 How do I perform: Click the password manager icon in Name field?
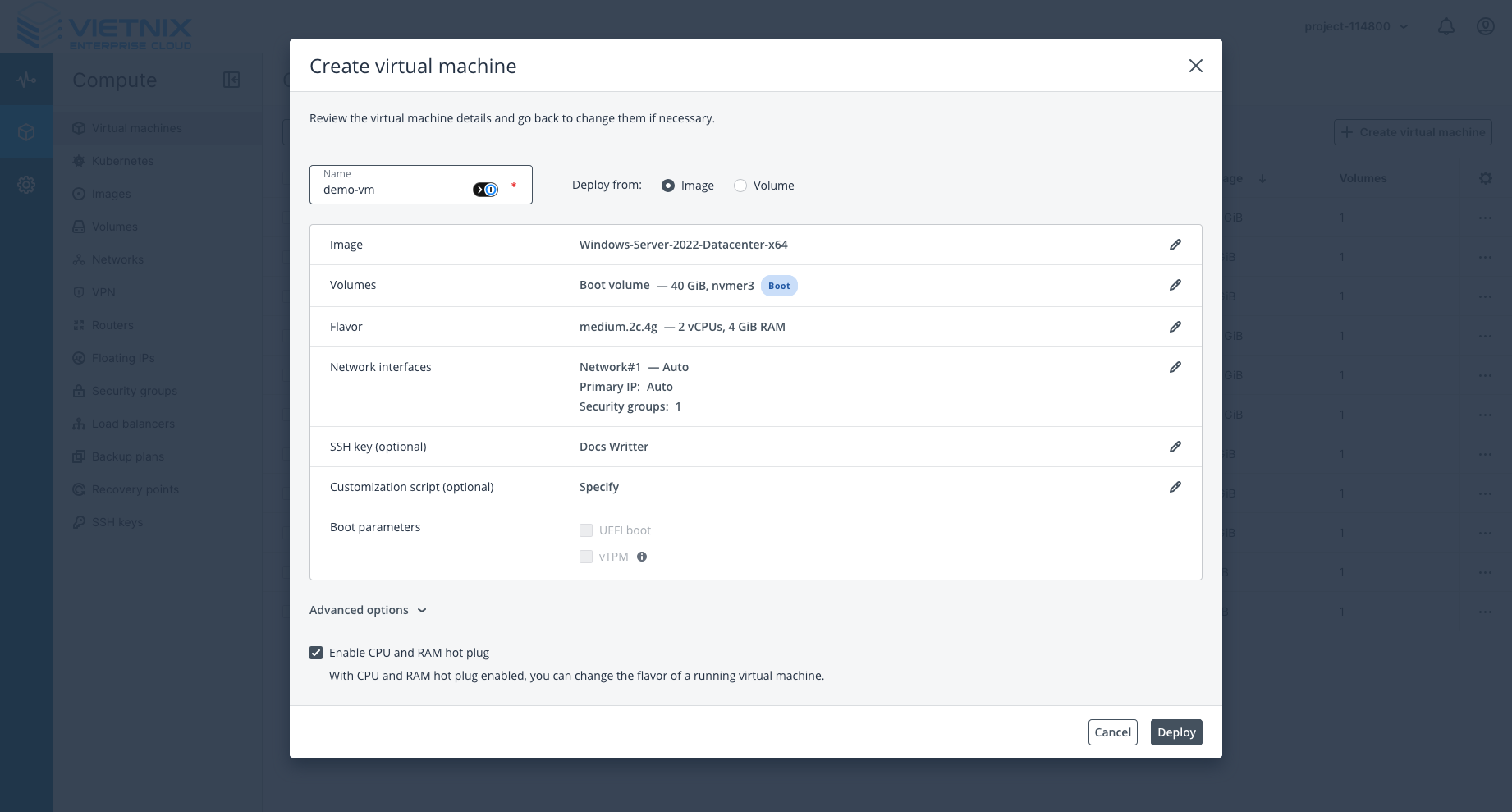485,190
